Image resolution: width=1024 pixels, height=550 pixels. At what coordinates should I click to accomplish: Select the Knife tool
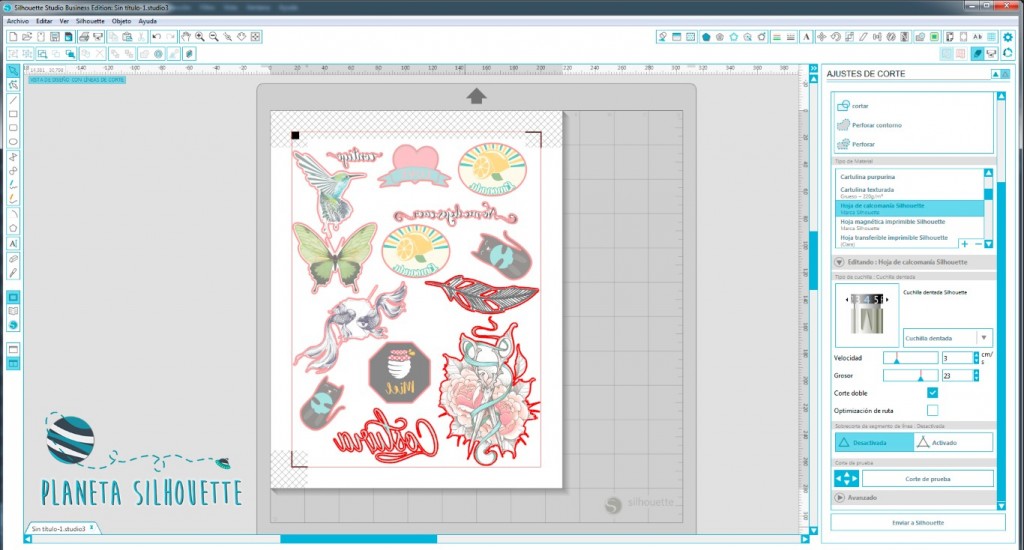tap(13, 273)
